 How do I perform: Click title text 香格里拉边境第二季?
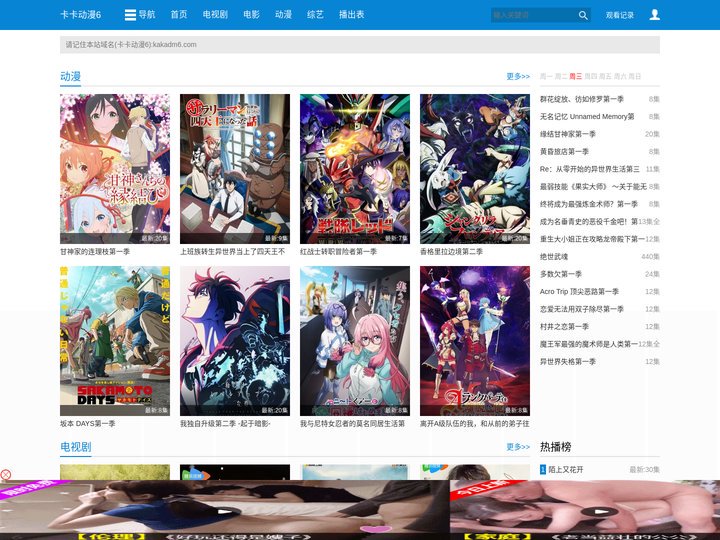point(451,252)
